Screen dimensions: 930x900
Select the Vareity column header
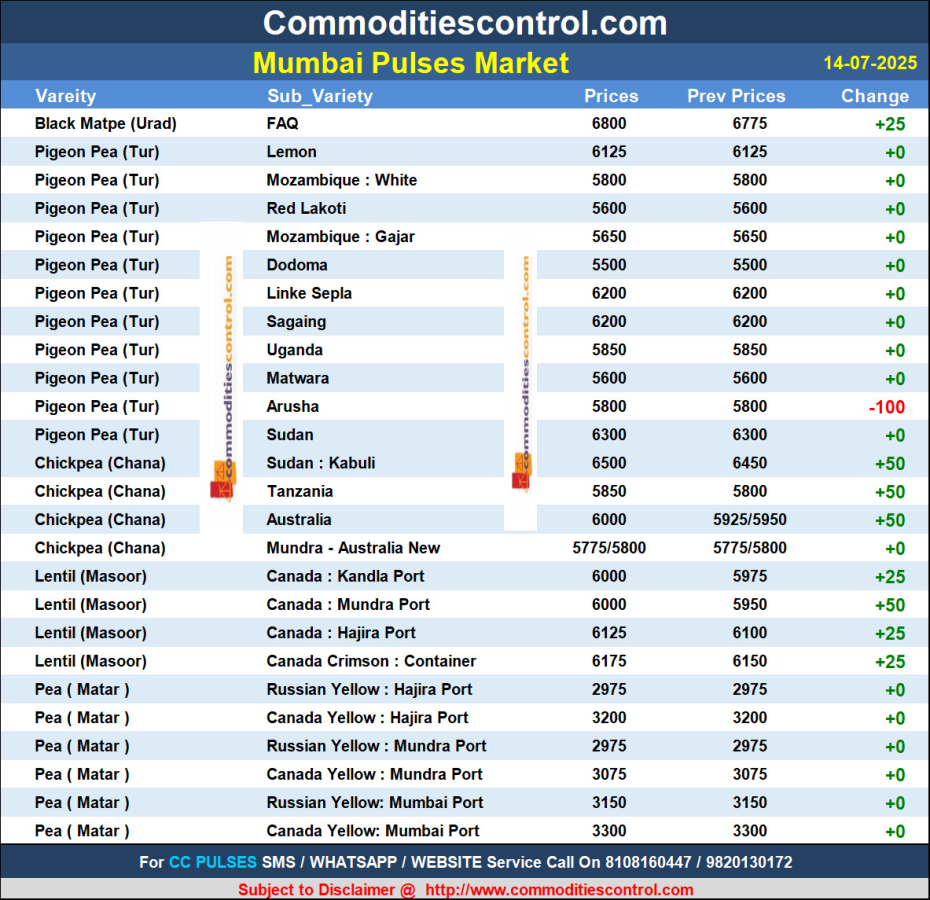tap(66, 96)
